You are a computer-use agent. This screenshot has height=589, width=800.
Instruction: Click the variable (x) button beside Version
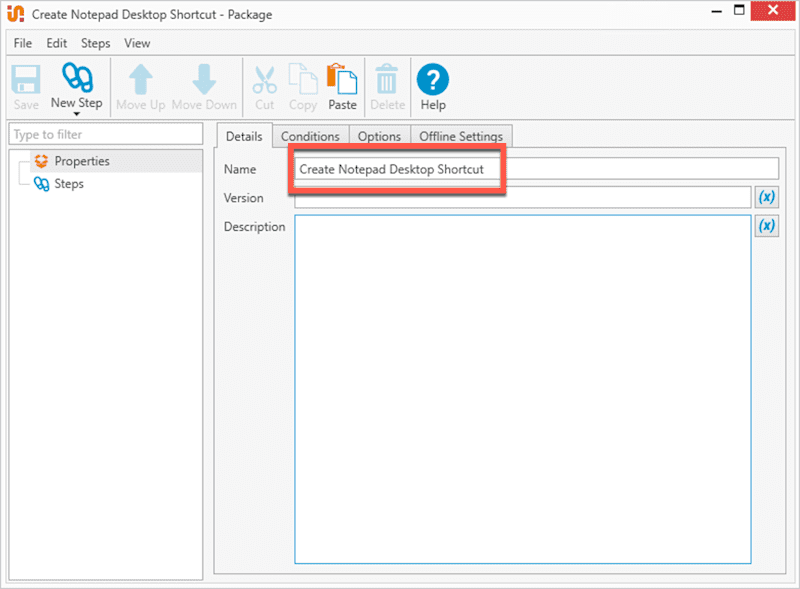pos(766,197)
